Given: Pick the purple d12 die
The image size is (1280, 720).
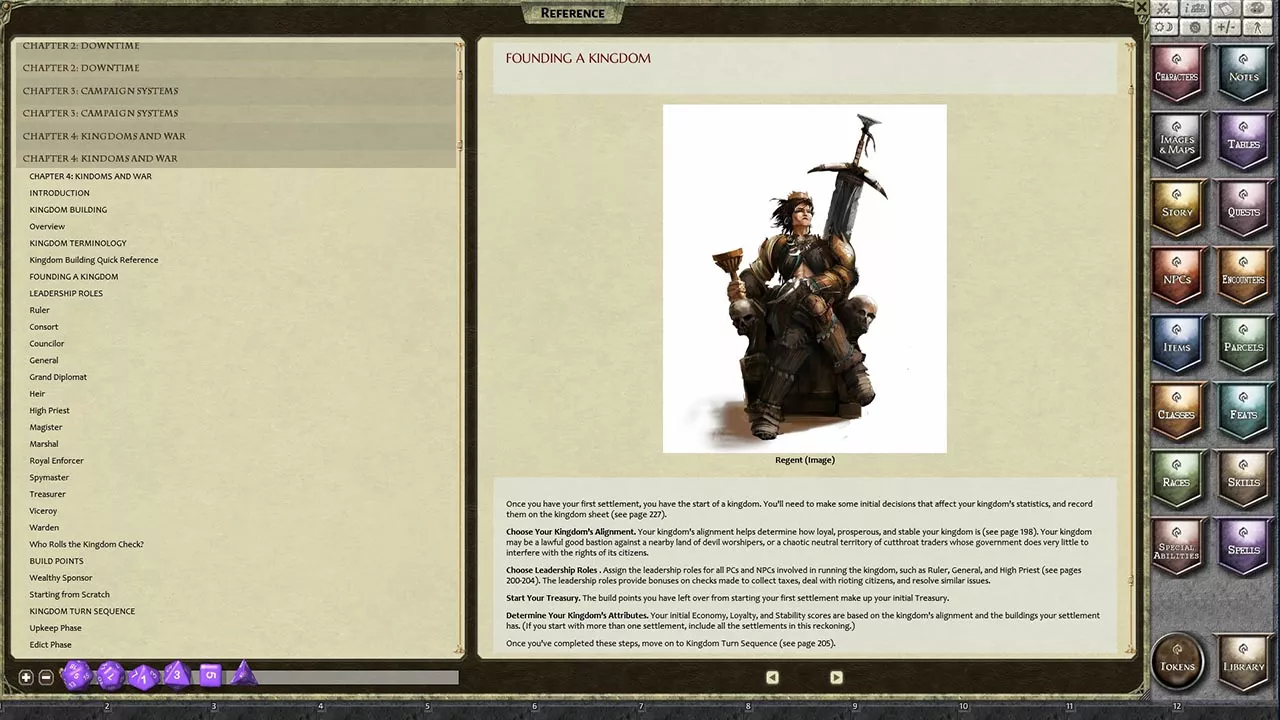Looking at the screenshot, I should point(110,676).
